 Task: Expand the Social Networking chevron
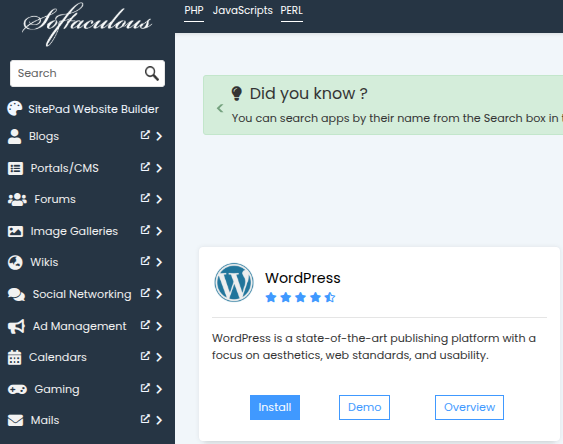coord(159,295)
